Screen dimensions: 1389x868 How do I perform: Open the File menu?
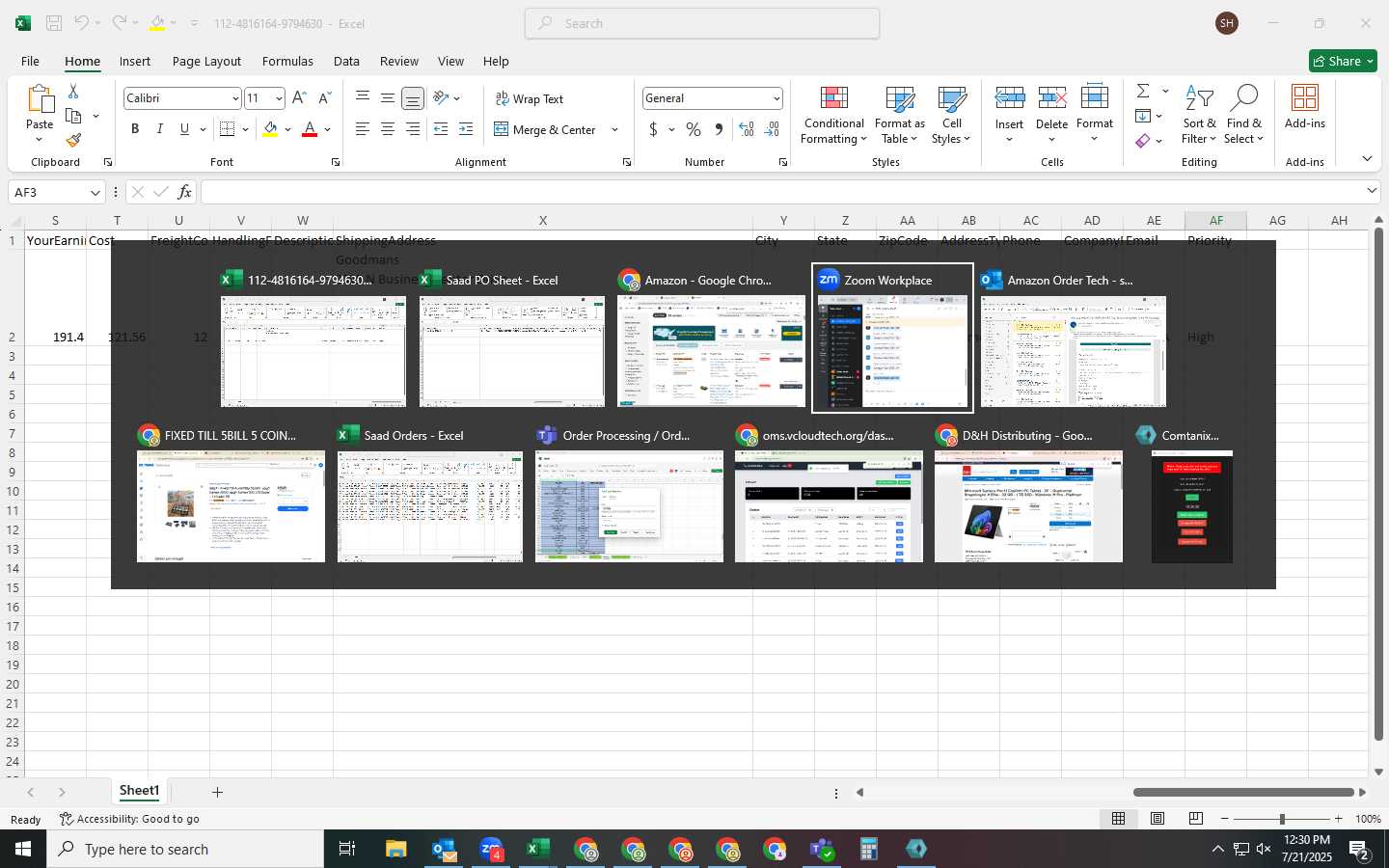pyautogui.click(x=30, y=61)
